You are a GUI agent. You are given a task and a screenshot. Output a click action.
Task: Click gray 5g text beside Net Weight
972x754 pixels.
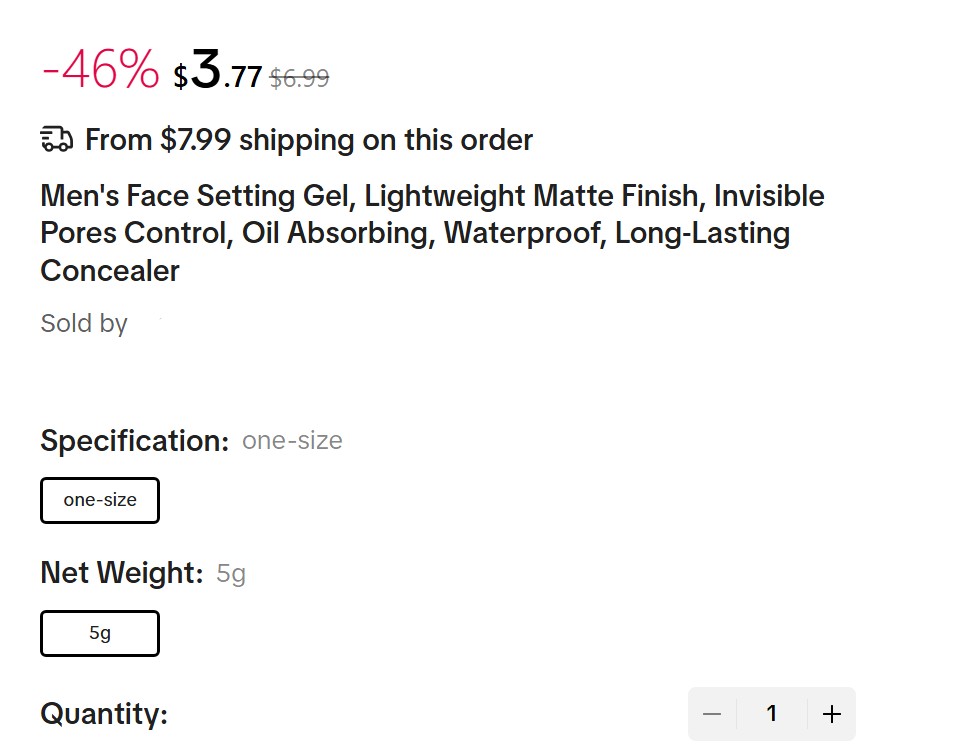[x=231, y=574]
